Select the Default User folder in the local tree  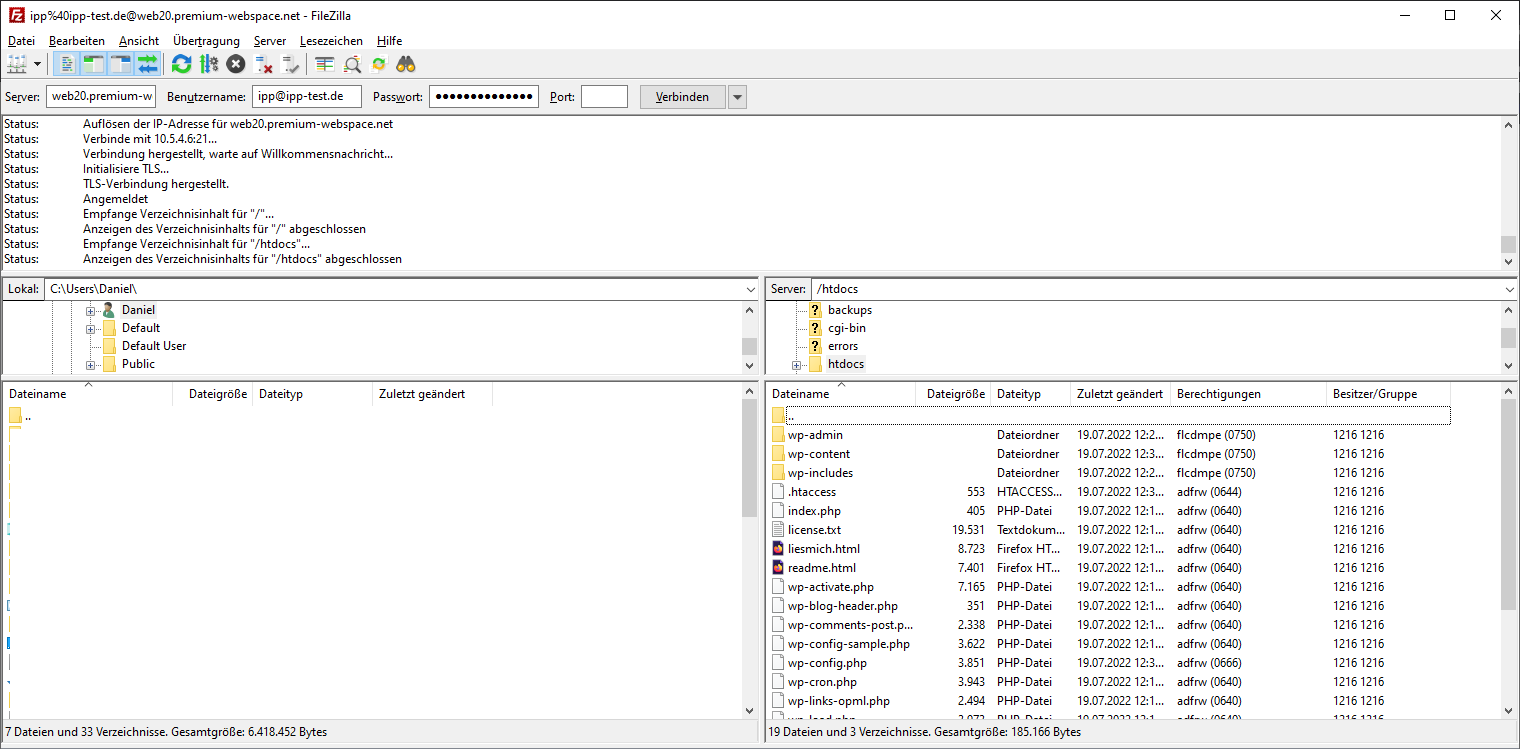pos(154,346)
